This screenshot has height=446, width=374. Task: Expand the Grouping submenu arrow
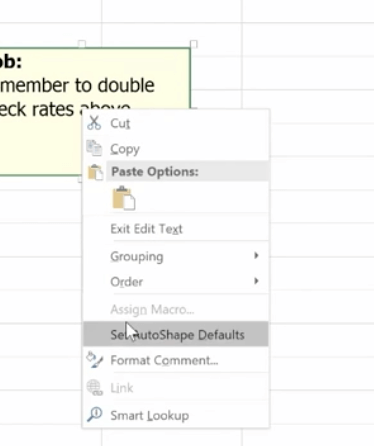(x=256, y=256)
